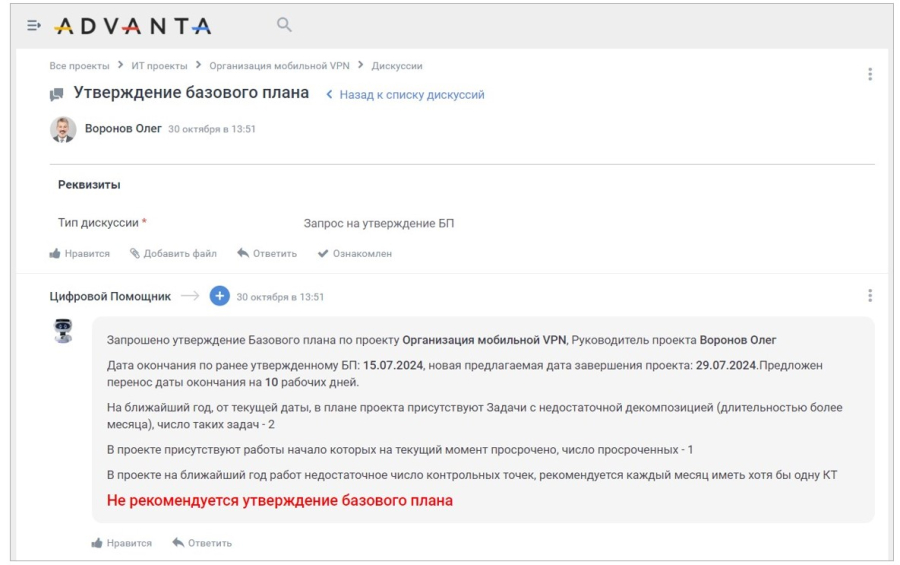
Task: Like the discussion with Нравится thumbs-up
Action: pyautogui.click(x=79, y=253)
